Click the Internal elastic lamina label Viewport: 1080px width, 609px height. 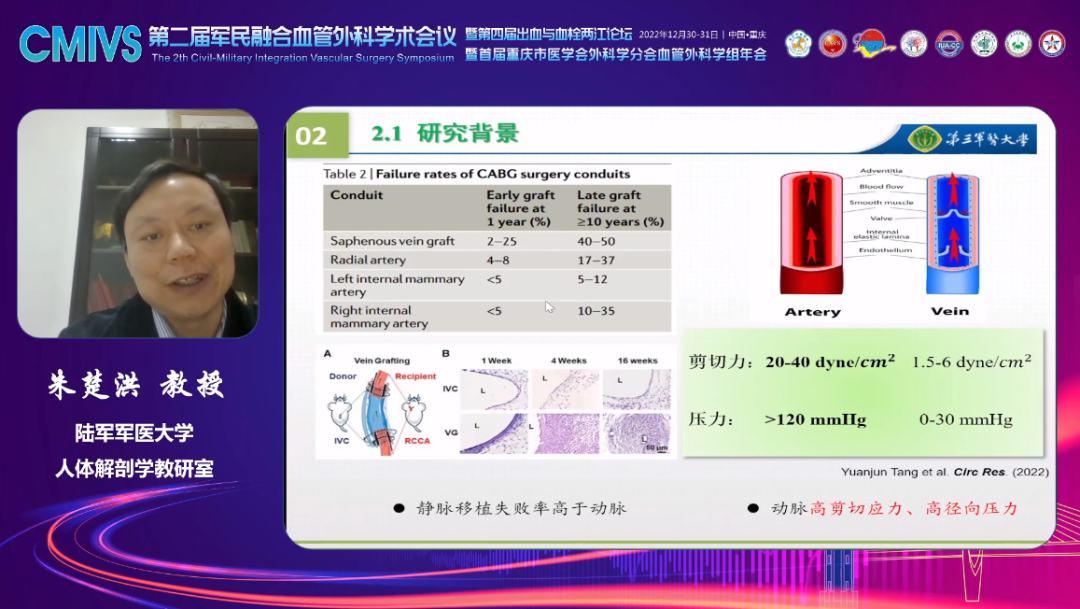pos(881,234)
